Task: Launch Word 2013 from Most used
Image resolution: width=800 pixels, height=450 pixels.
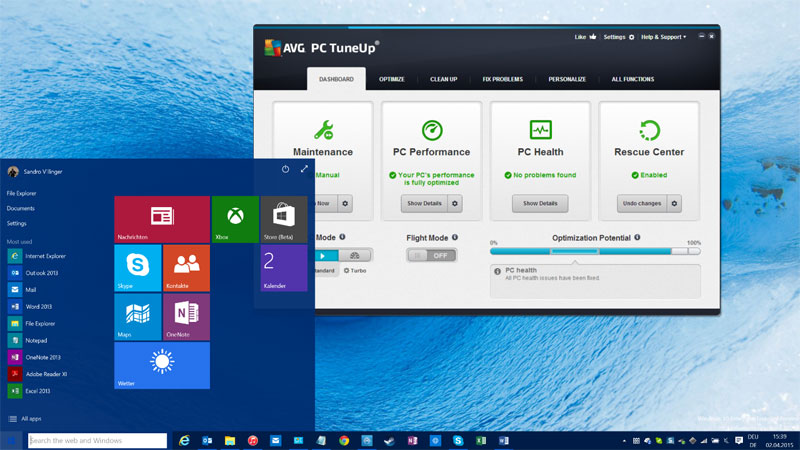Action: [x=31, y=307]
